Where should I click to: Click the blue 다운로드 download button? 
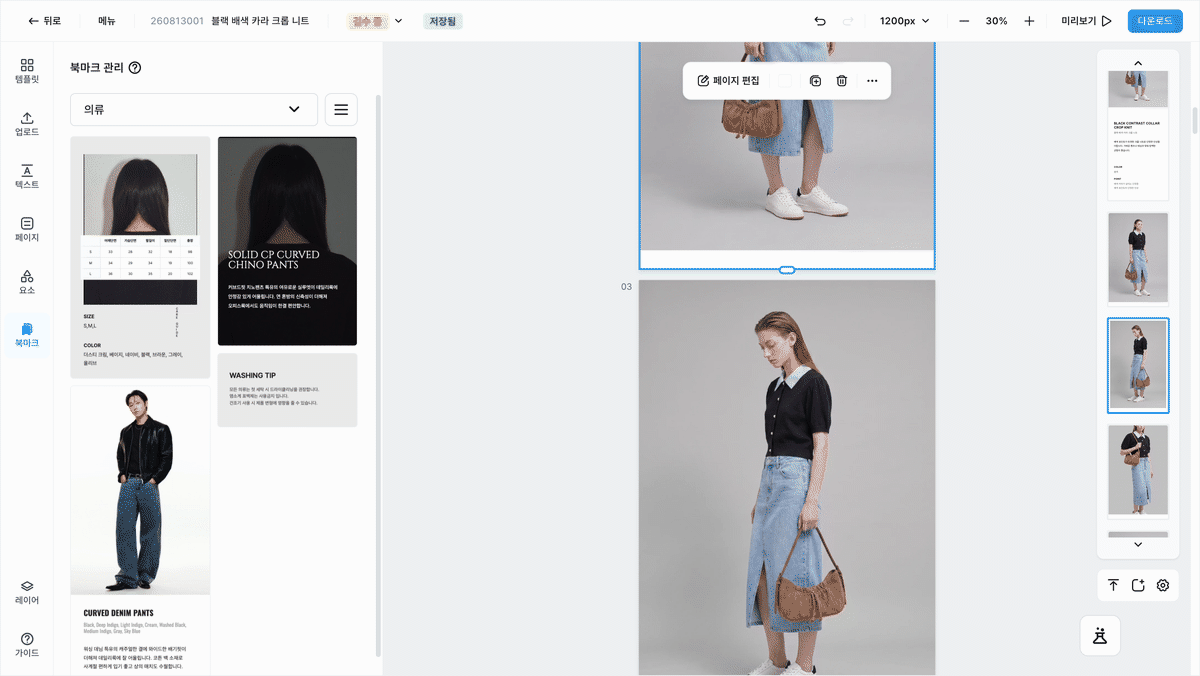1155,21
